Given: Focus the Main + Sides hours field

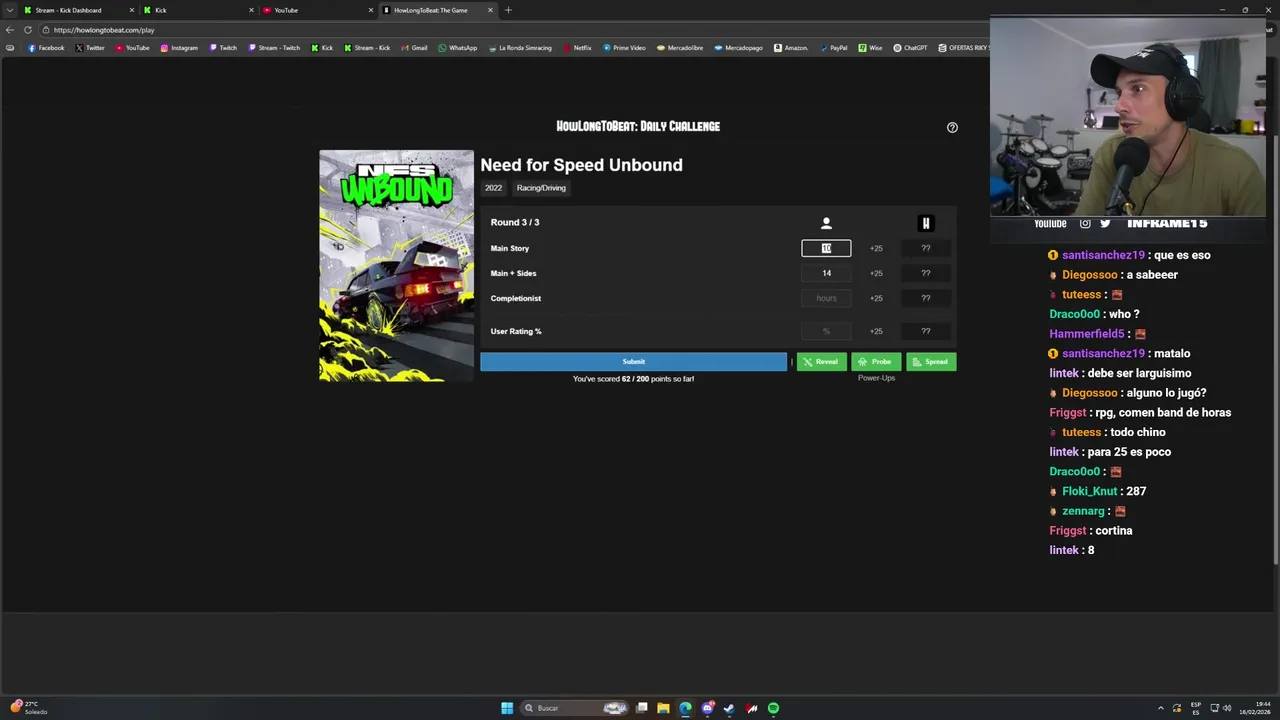Looking at the screenshot, I should coord(826,273).
